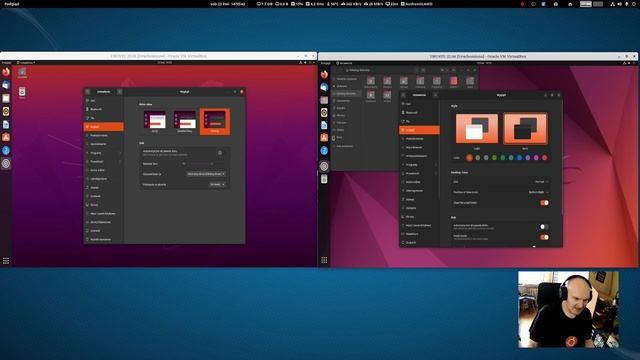Expand Privacy row chevron in left Settings sidebar
Image resolution: width=640 pixels, height=360 pixels.
click(120, 161)
